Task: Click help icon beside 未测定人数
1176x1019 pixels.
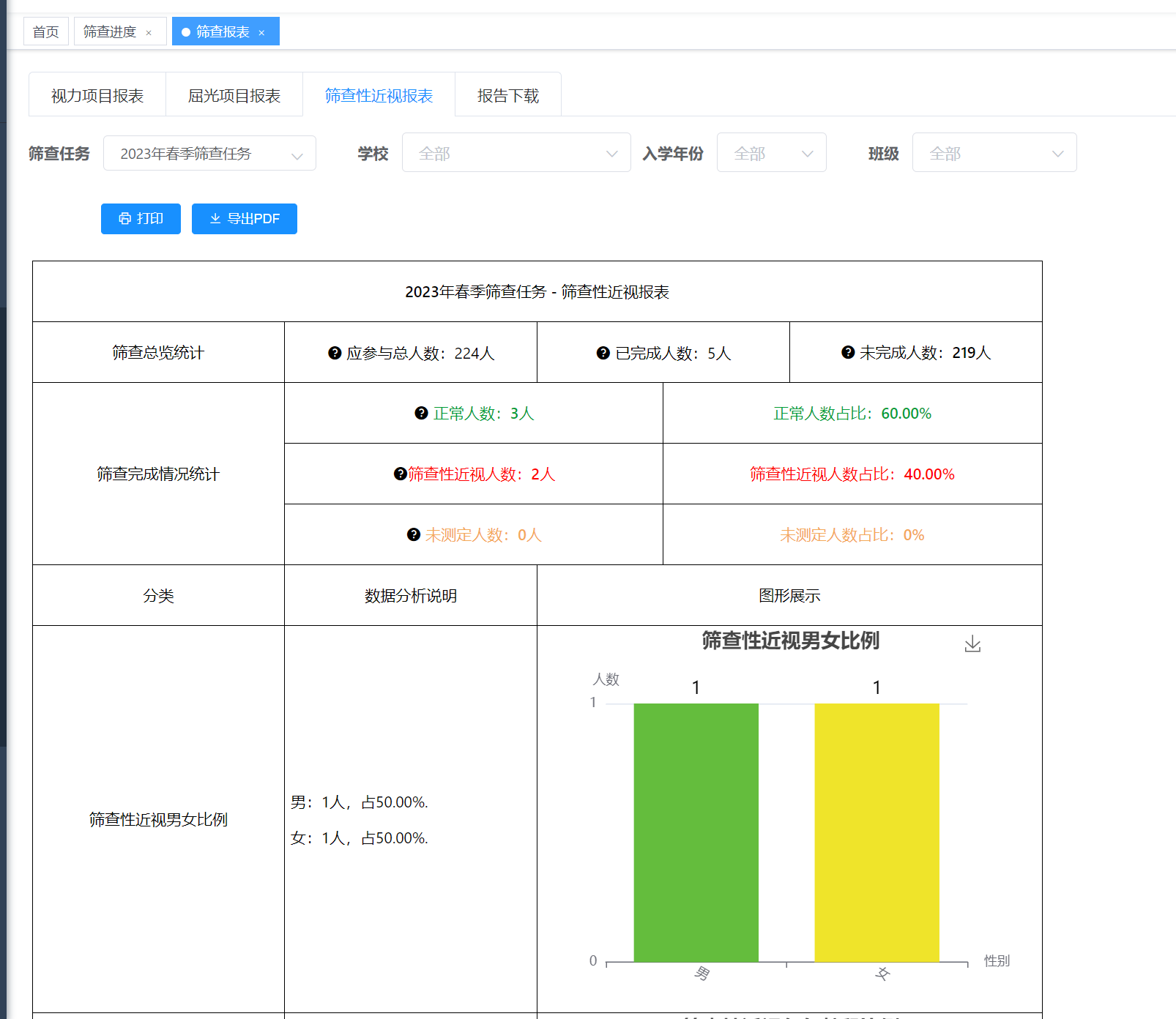Action: click(x=413, y=534)
